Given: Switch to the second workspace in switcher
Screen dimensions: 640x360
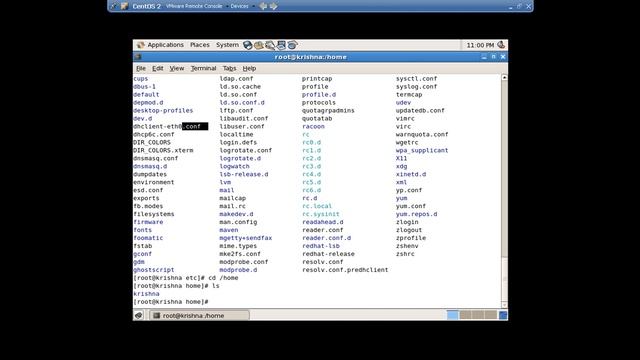Looking at the screenshot, I should [x=465, y=315].
